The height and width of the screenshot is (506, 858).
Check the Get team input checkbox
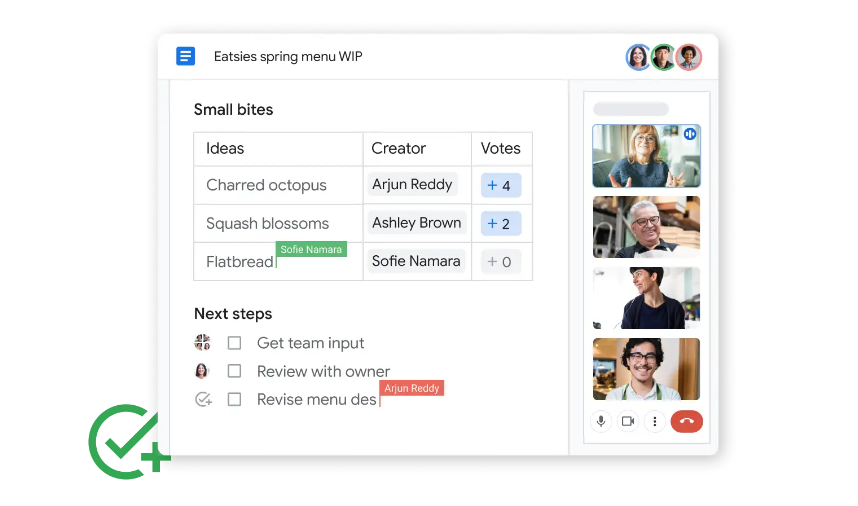234,343
